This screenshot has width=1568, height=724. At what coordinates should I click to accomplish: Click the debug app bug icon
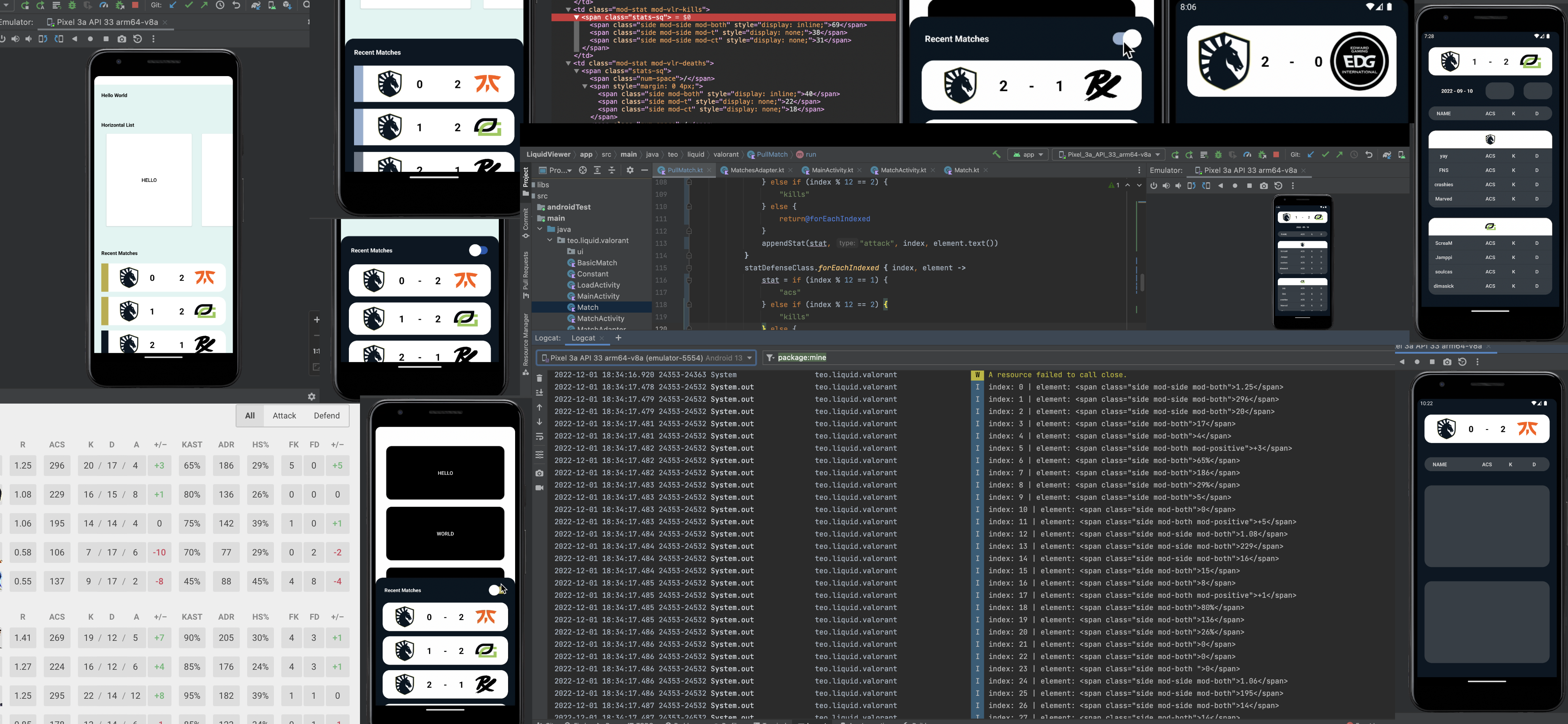click(x=1218, y=155)
